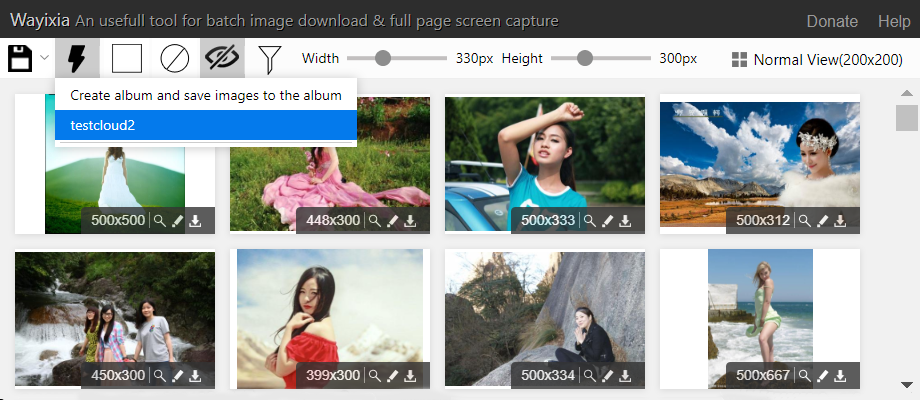
Task: Download the 500x312 image
Action: coord(841,221)
